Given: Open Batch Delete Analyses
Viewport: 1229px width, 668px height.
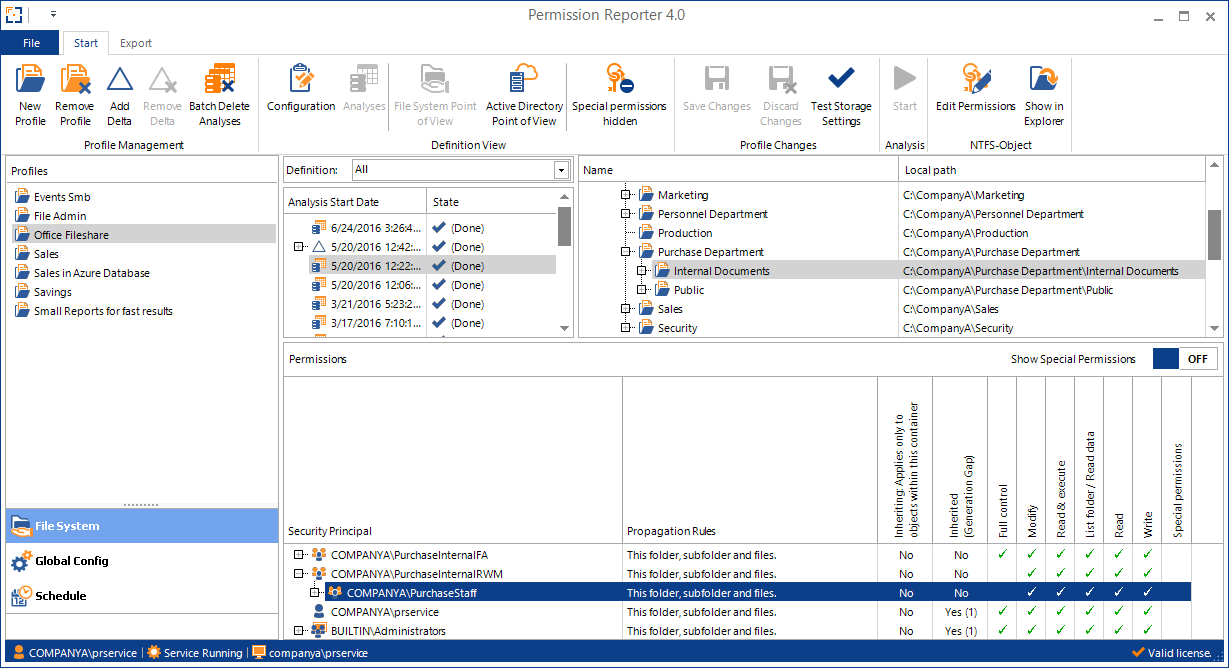Looking at the screenshot, I should pyautogui.click(x=219, y=80).
